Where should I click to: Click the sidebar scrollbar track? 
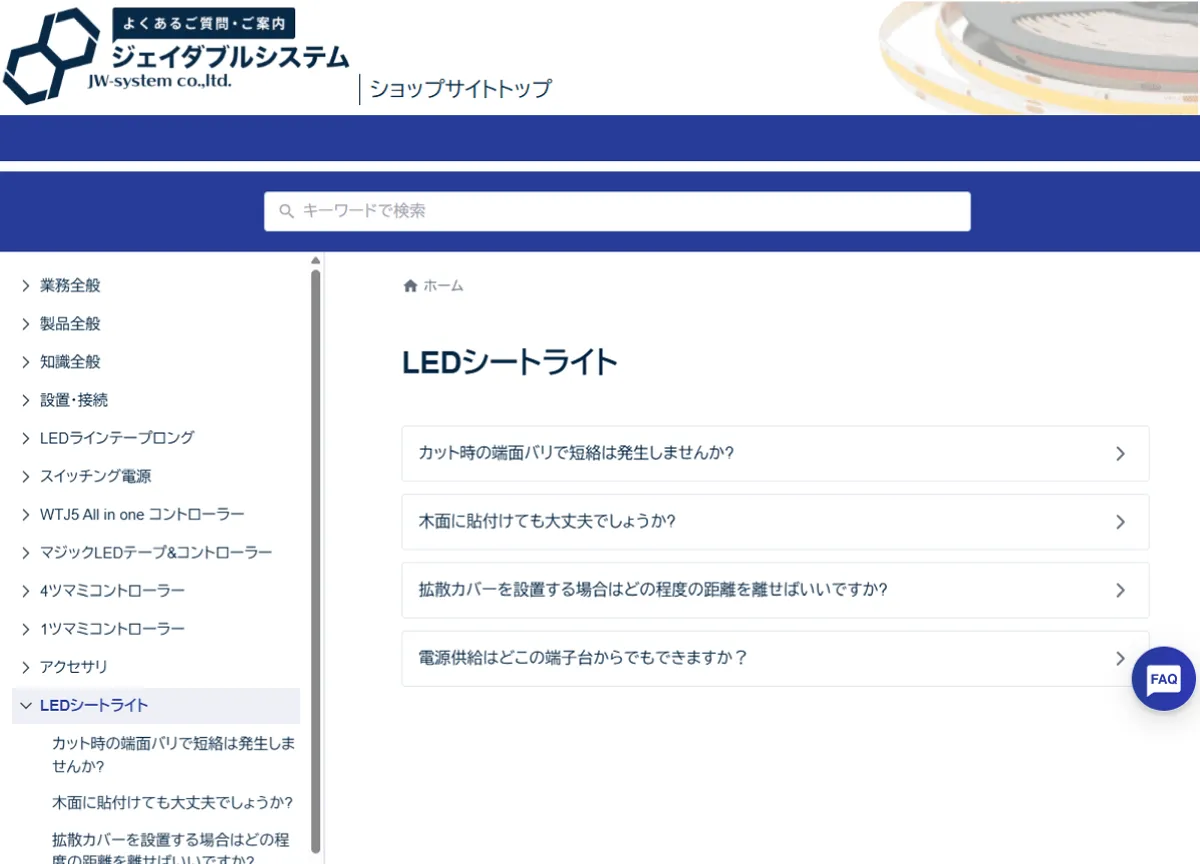(316, 550)
